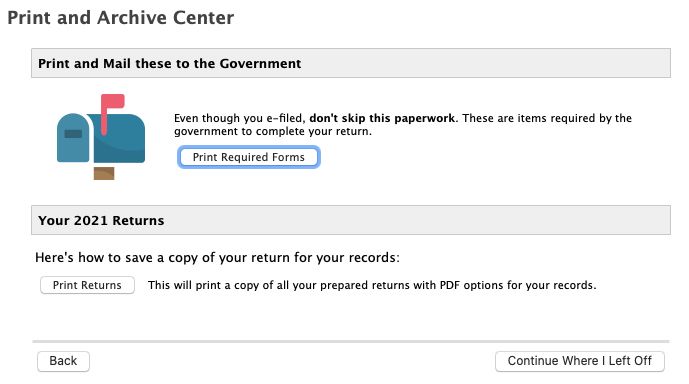The height and width of the screenshot is (384, 689).
Task: Click the bold don't skip this paperwork text
Action: [382, 118]
